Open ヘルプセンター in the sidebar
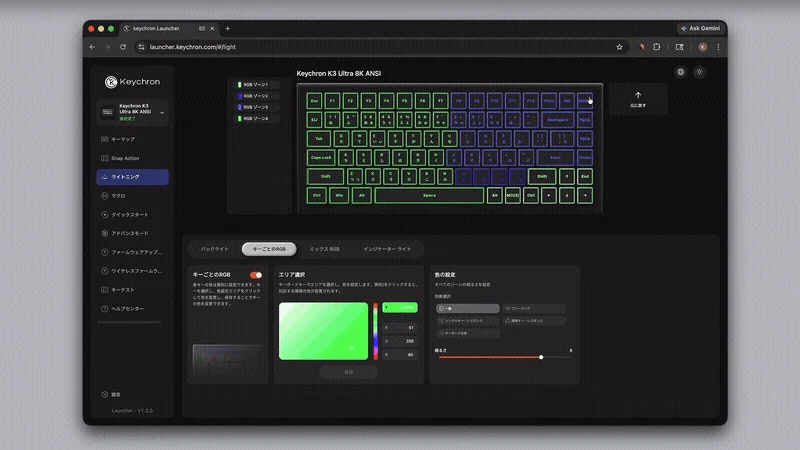This screenshot has width=800, height=450. point(132,309)
